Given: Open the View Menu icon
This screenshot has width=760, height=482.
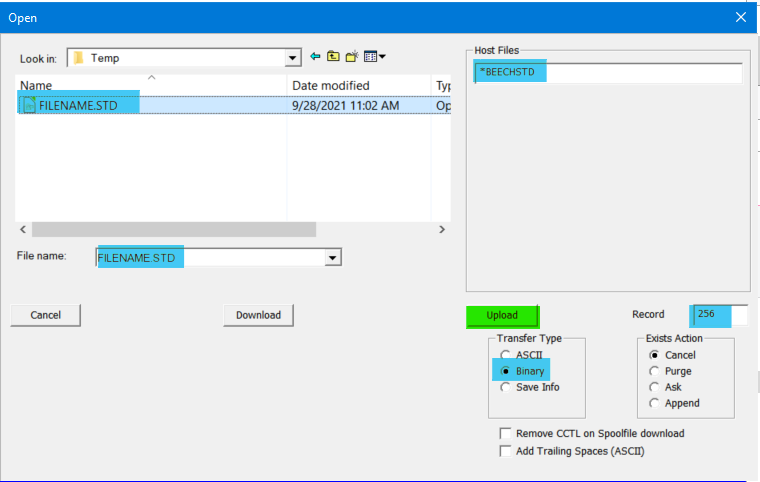Looking at the screenshot, I should click(375, 57).
